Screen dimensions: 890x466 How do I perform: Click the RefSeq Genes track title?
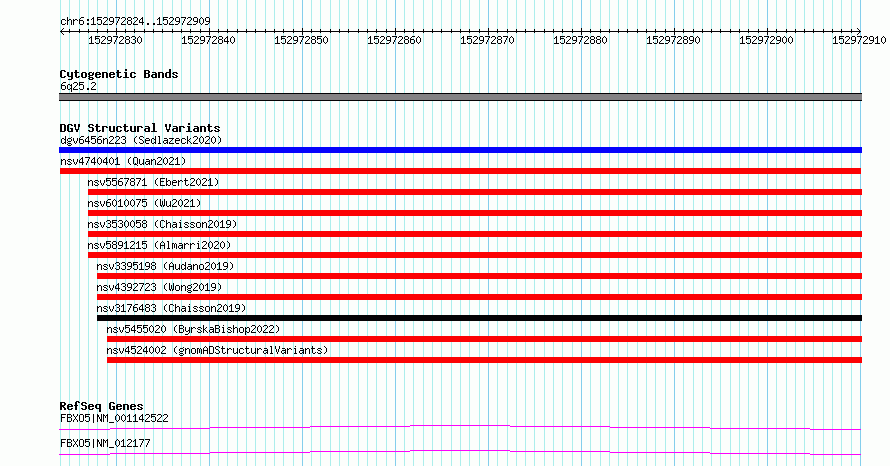click(101, 406)
